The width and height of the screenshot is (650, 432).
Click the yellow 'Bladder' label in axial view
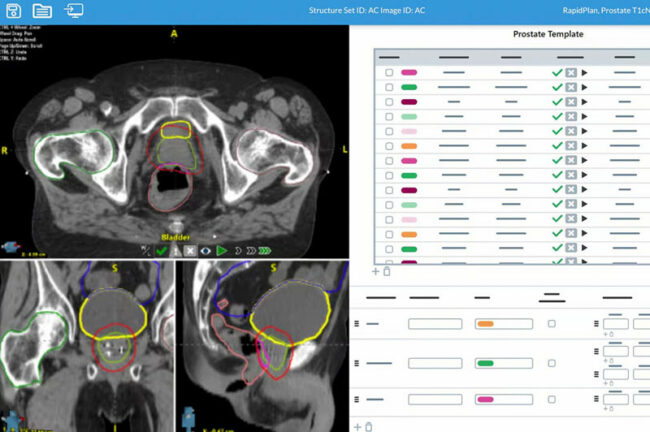click(175, 237)
